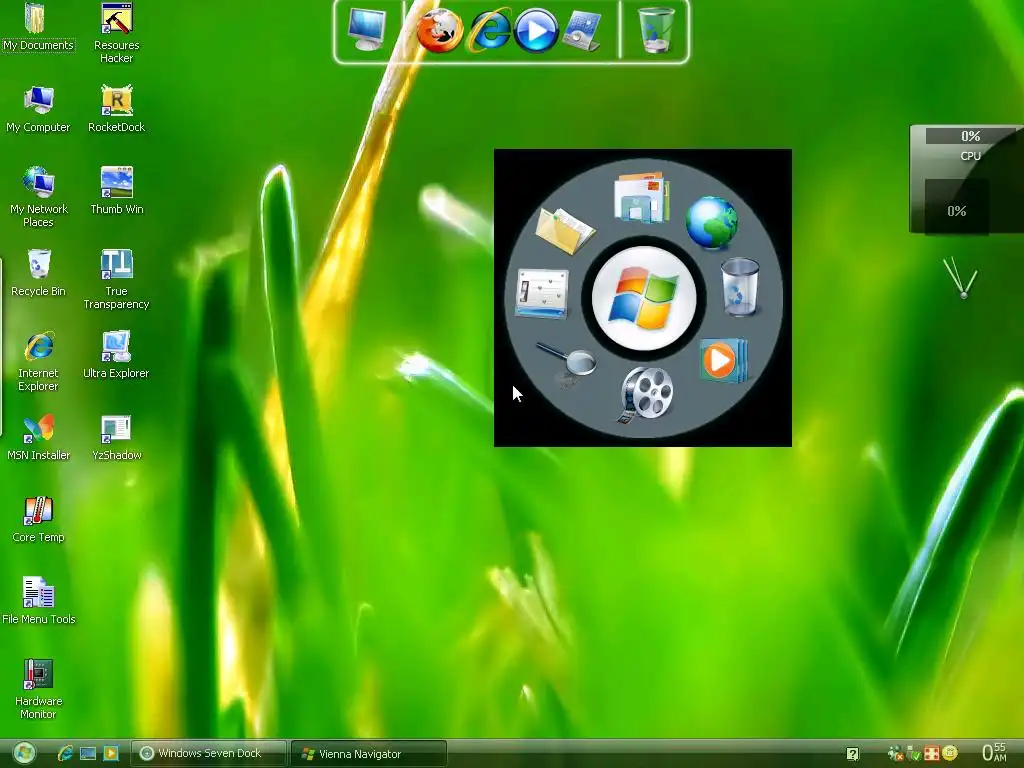Launch the YzShadow shortcut
Viewport: 1024px width, 768px height.
(x=116, y=437)
